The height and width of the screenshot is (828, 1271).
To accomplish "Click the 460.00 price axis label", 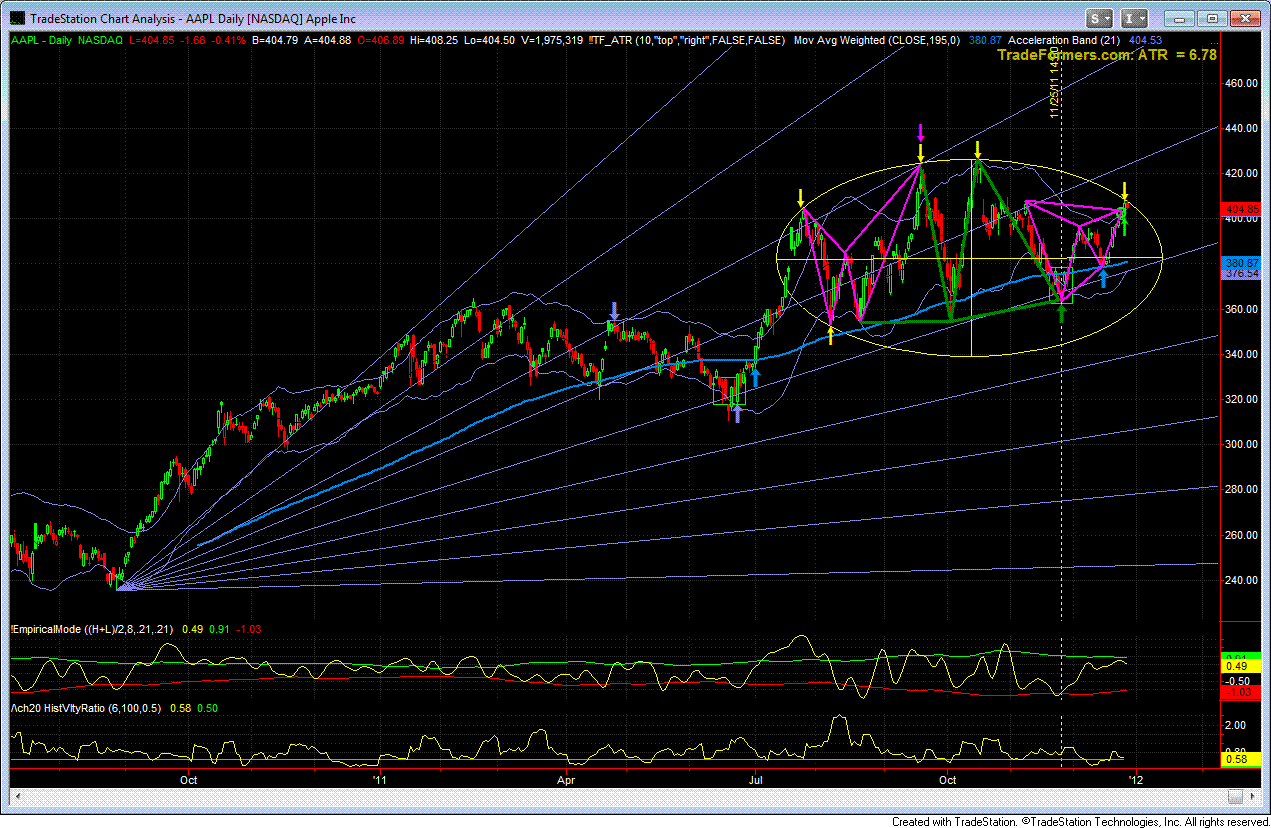I will (x=1241, y=83).
